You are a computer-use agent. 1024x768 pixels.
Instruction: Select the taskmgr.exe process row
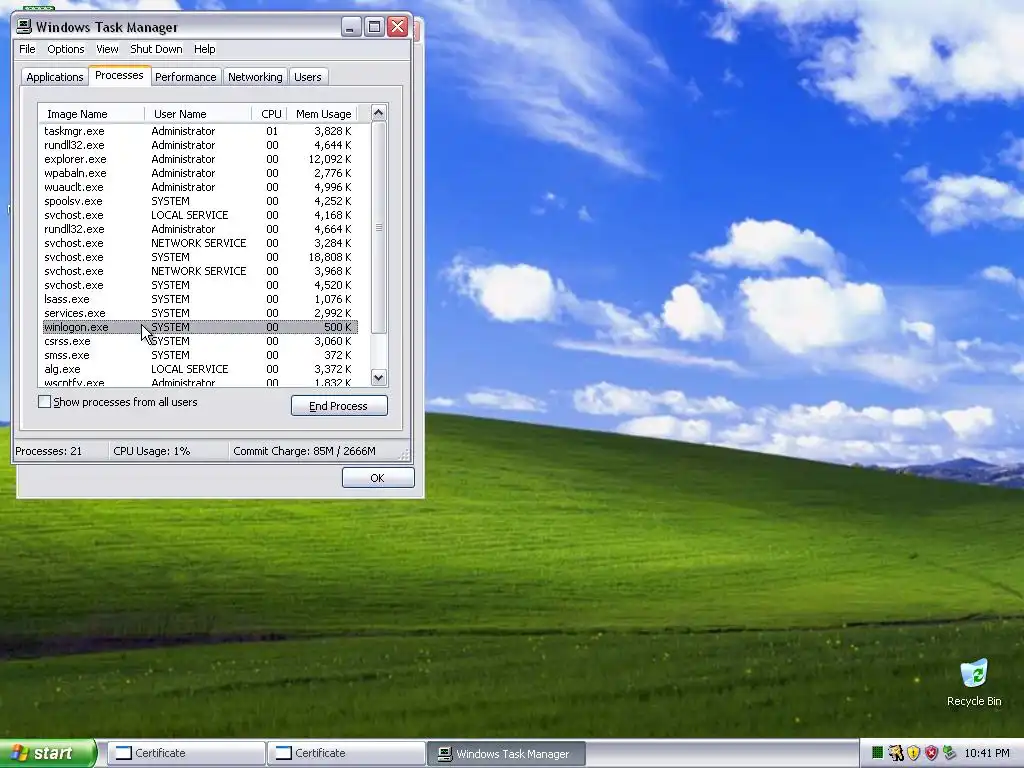[199, 131]
